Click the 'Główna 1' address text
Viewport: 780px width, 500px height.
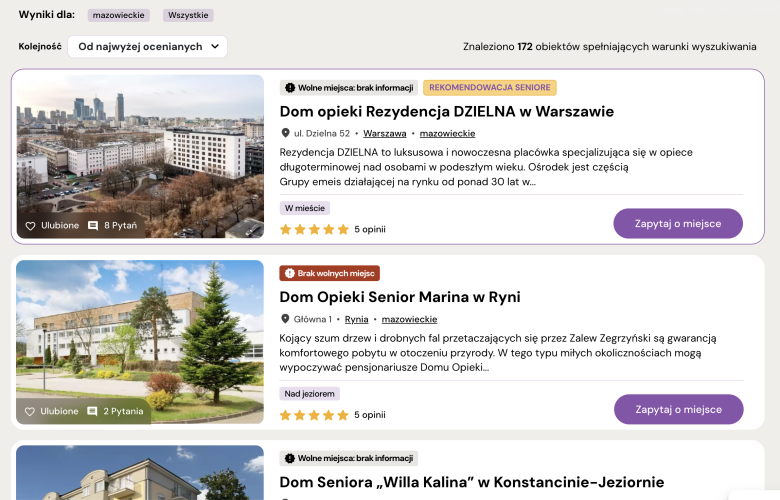coord(312,319)
